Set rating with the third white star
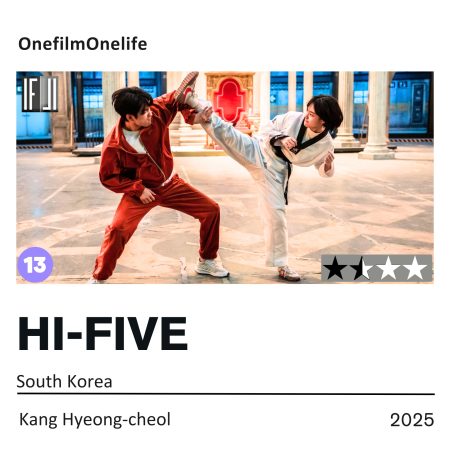This screenshot has width=450, height=450. (x=389, y=268)
